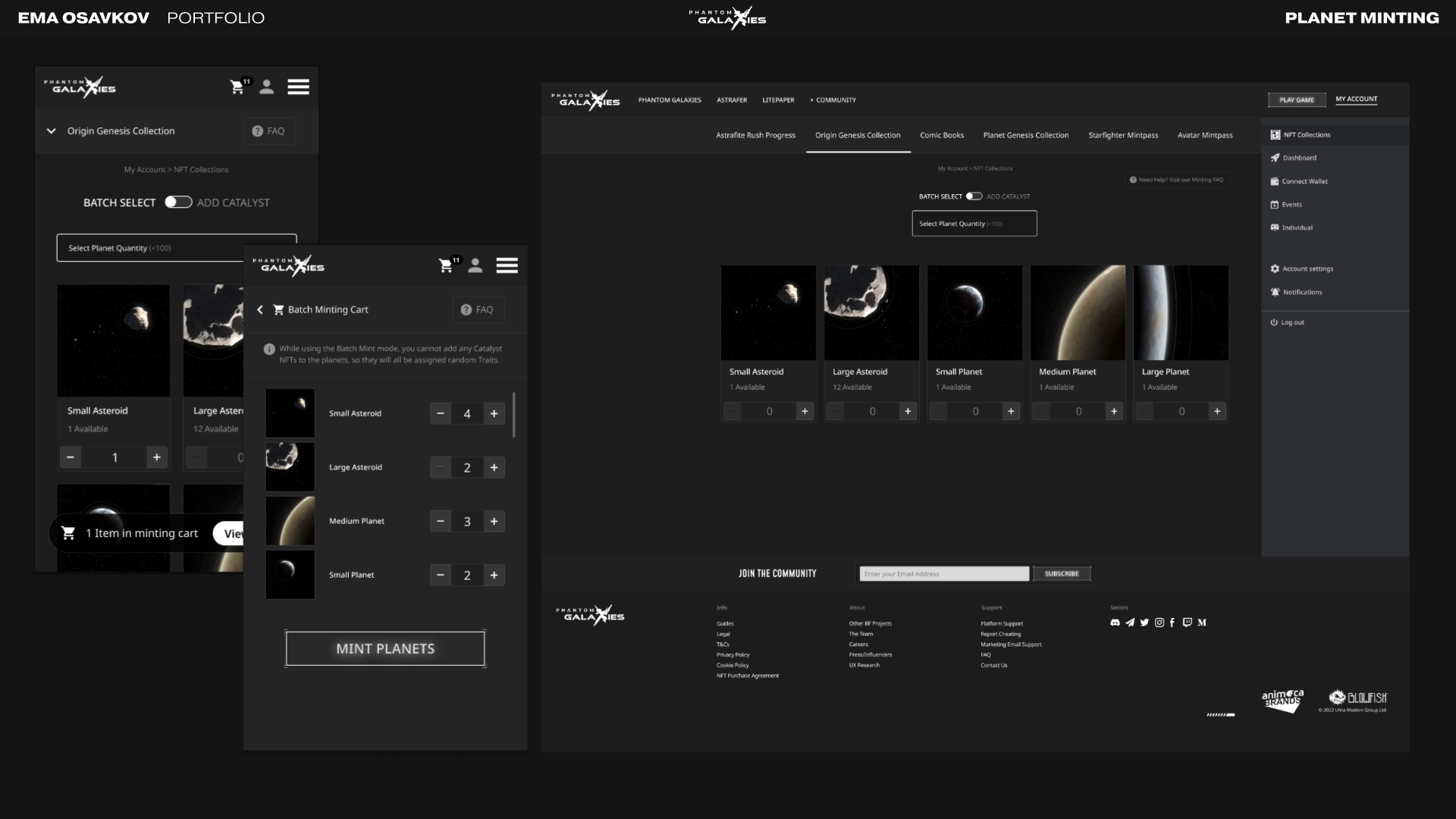Decrease mobile Small Asteroid card quantity
The width and height of the screenshot is (1456, 819).
click(71, 457)
